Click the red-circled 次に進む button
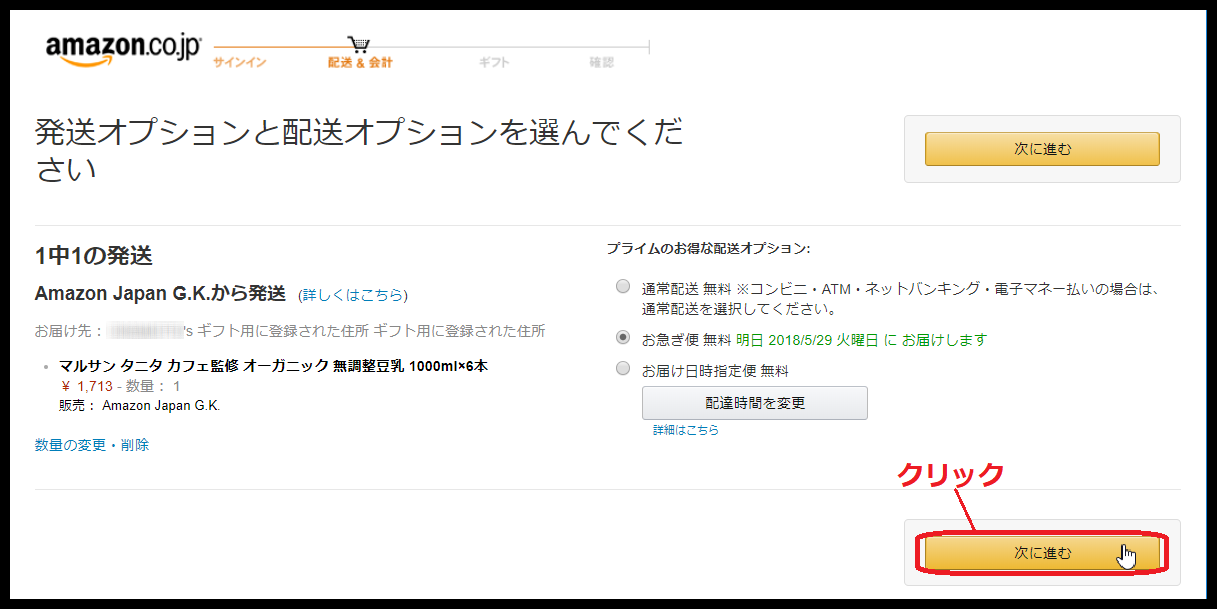The image size is (1217, 609). coord(1042,552)
